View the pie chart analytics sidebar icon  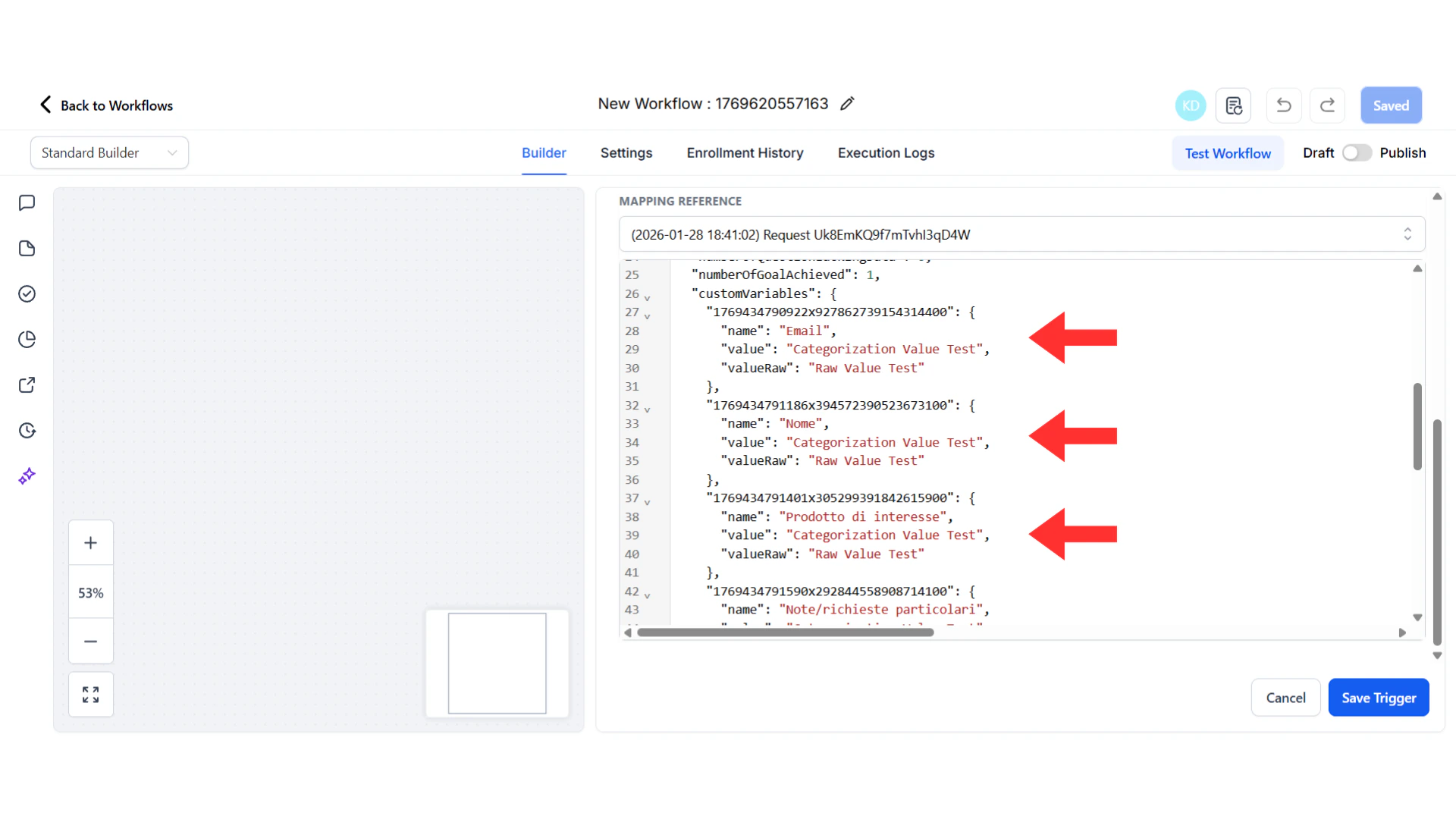point(27,339)
